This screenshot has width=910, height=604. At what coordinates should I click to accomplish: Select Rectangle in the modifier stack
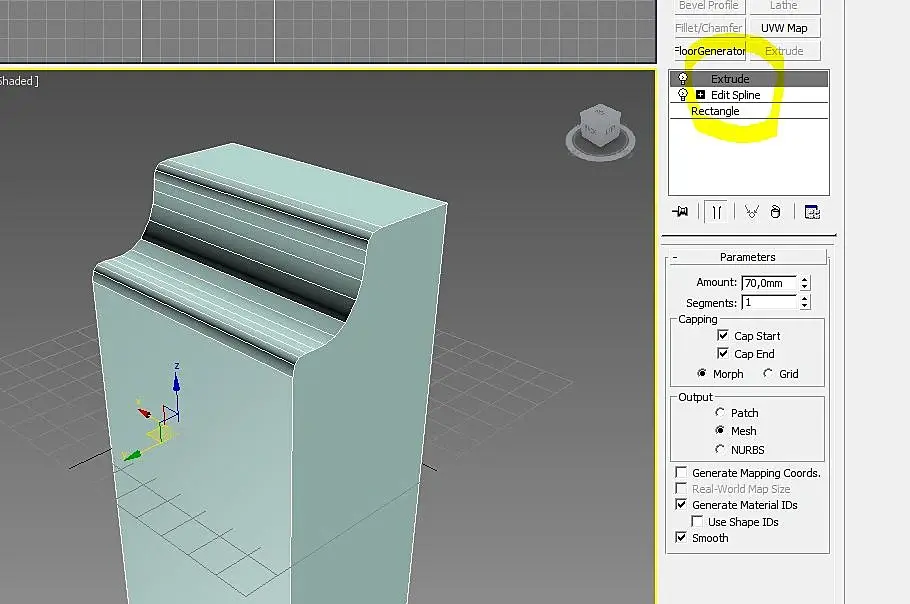pos(715,111)
